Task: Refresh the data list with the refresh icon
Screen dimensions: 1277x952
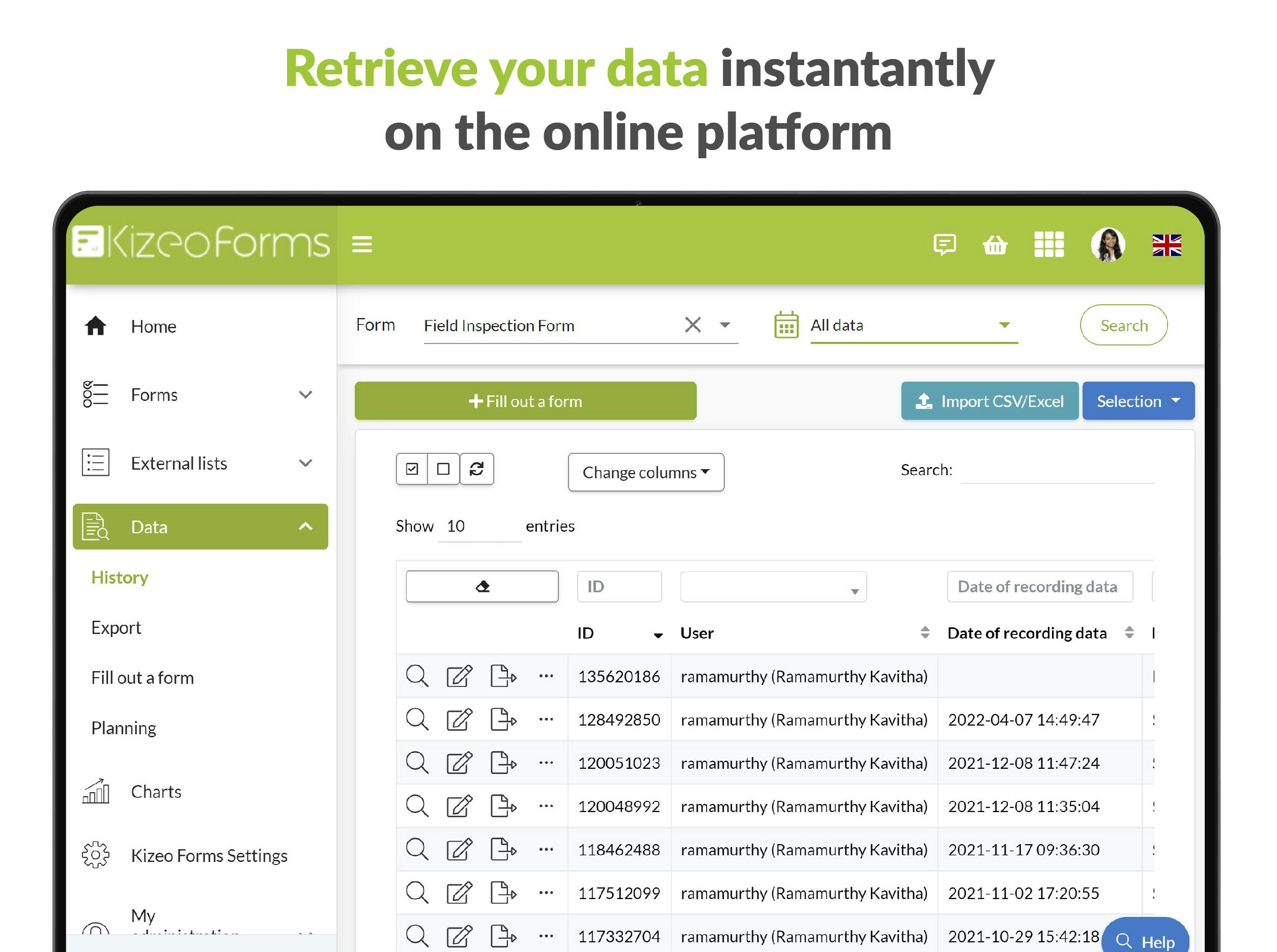Action: pyautogui.click(x=477, y=469)
